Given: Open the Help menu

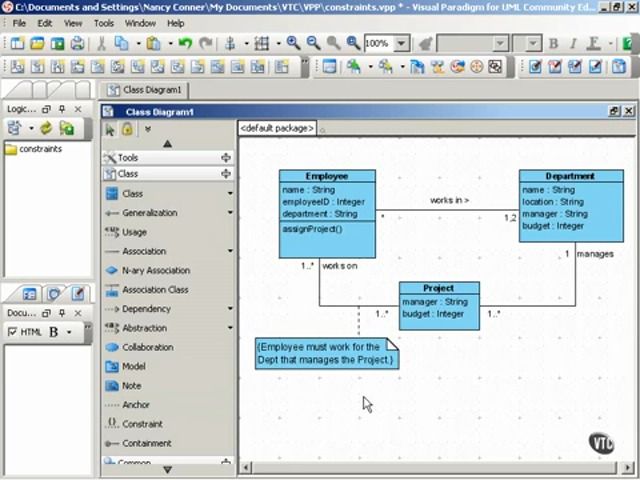Looking at the screenshot, I should 176,23.
